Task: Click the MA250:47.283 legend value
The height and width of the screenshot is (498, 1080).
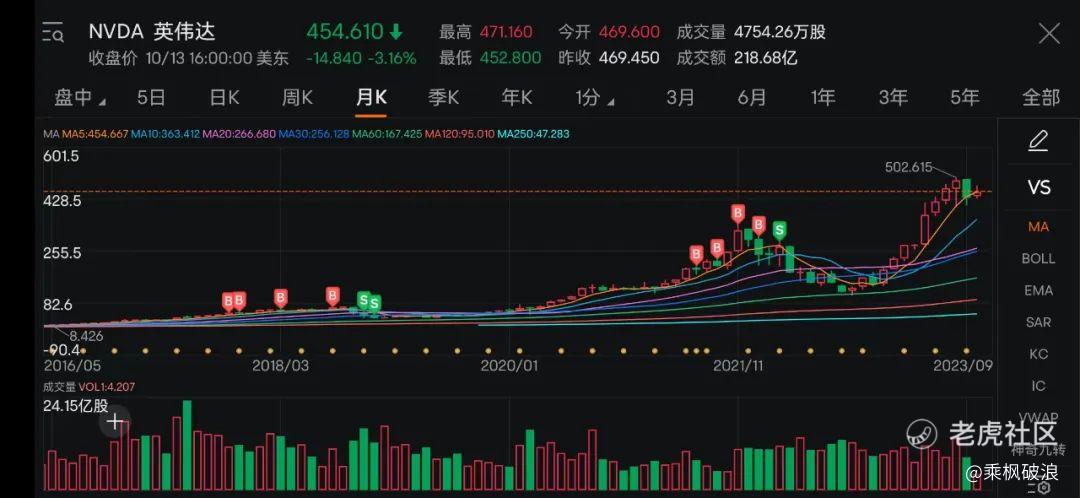Action: [x=533, y=134]
